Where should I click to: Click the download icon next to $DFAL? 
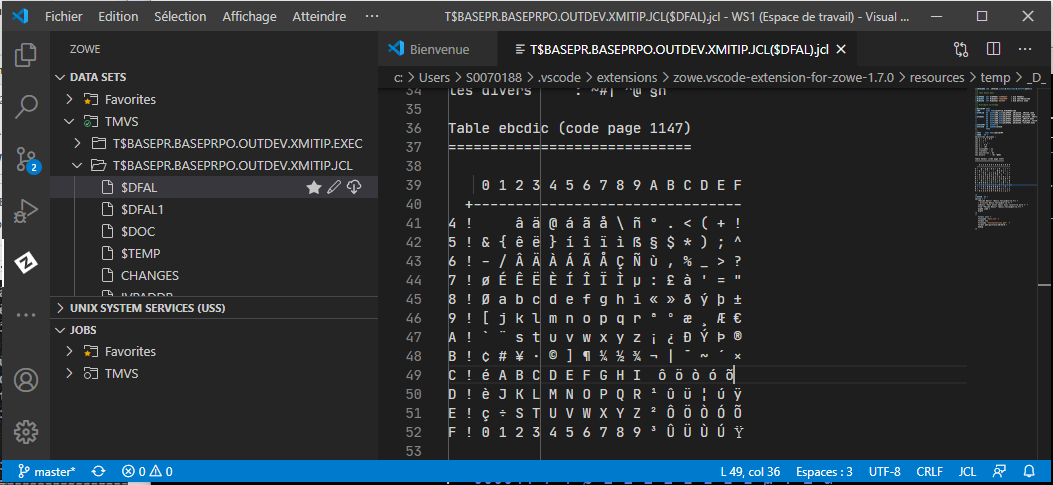point(354,188)
